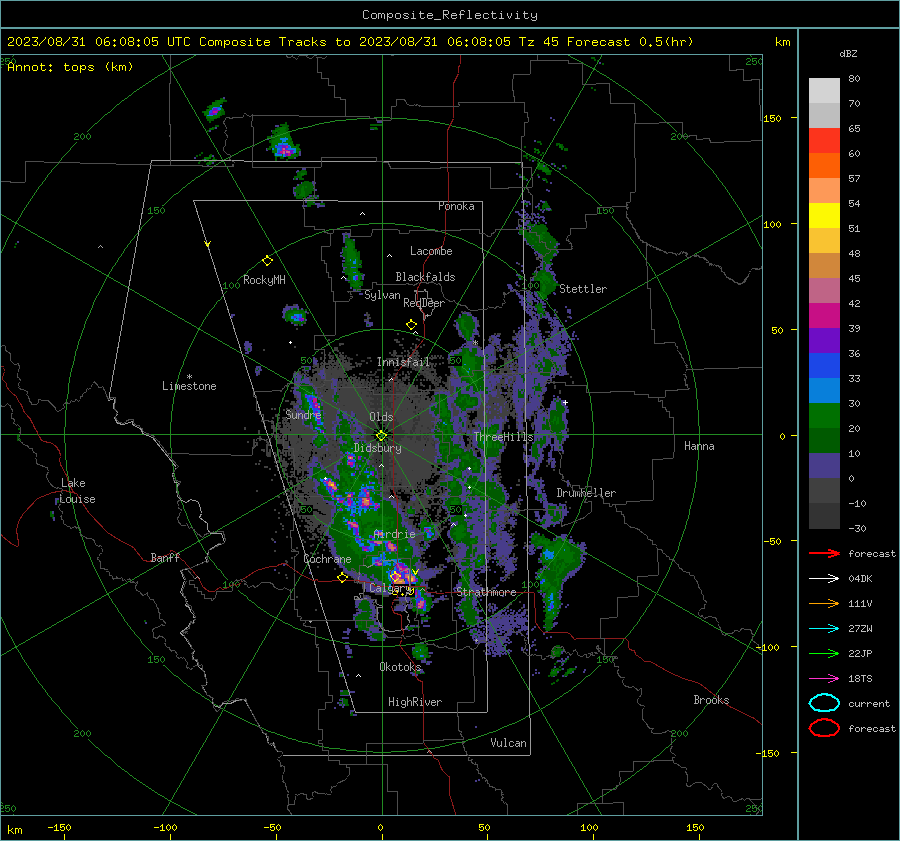Click the Okotoks label
This screenshot has width=900, height=841.
click(400, 666)
